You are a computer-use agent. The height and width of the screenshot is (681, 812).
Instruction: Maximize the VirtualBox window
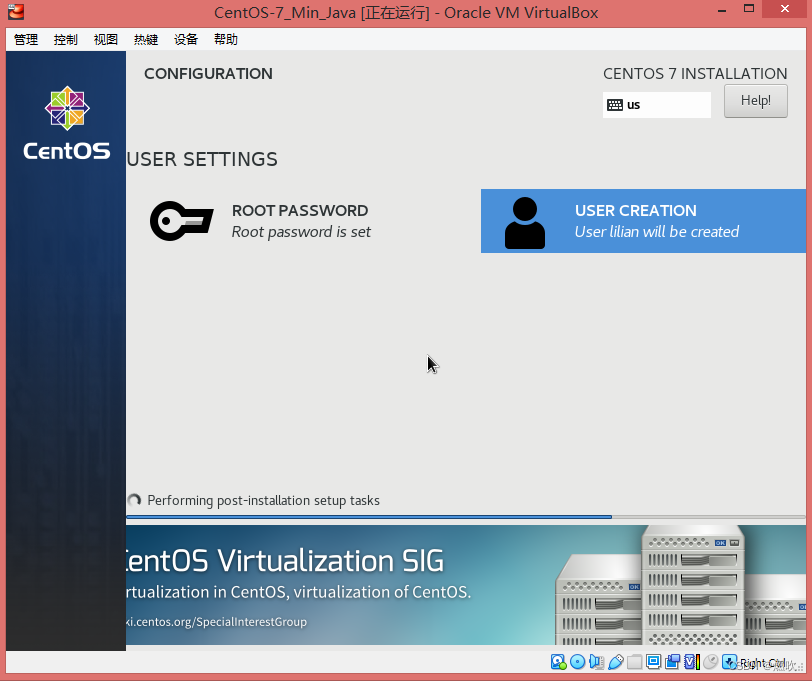click(x=749, y=8)
